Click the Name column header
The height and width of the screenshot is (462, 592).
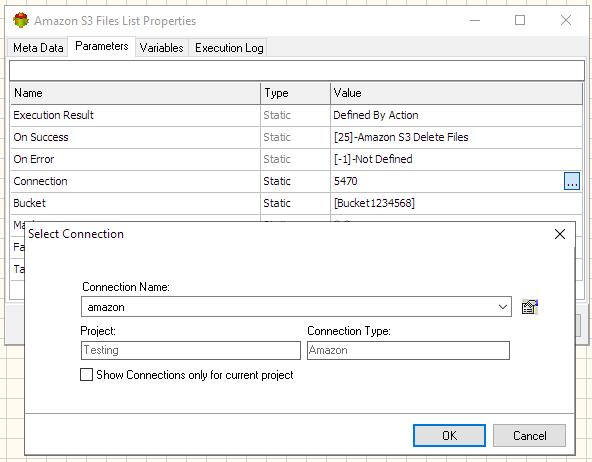click(135, 93)
